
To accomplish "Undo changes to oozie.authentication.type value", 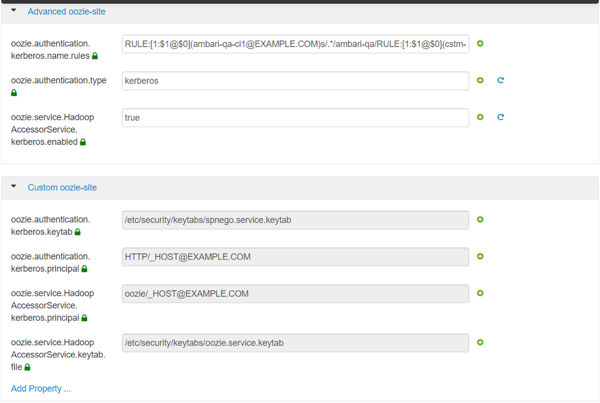I will pos(501,80).
